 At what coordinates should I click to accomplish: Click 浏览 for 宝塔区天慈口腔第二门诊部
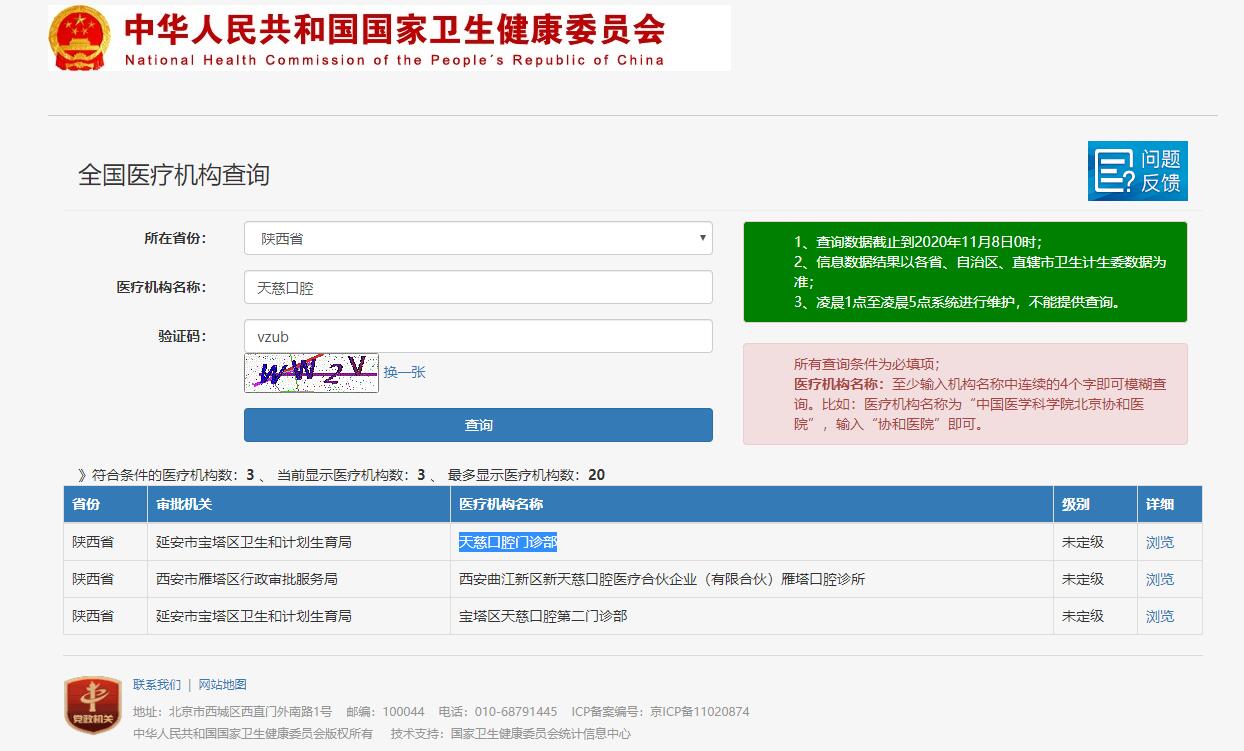coord(1158,616)
